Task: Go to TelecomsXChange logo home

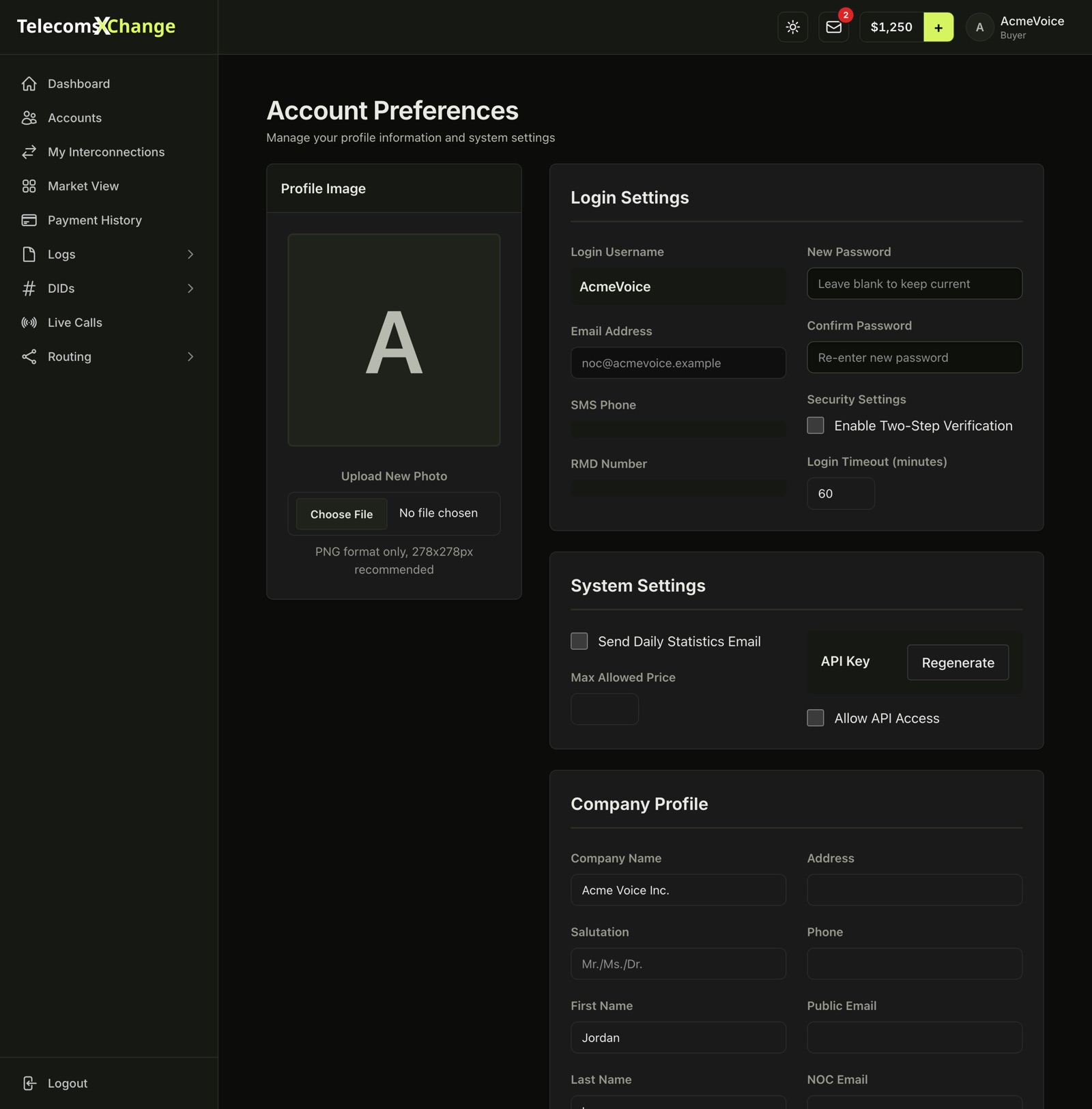Action: click(x=96, y=27)
